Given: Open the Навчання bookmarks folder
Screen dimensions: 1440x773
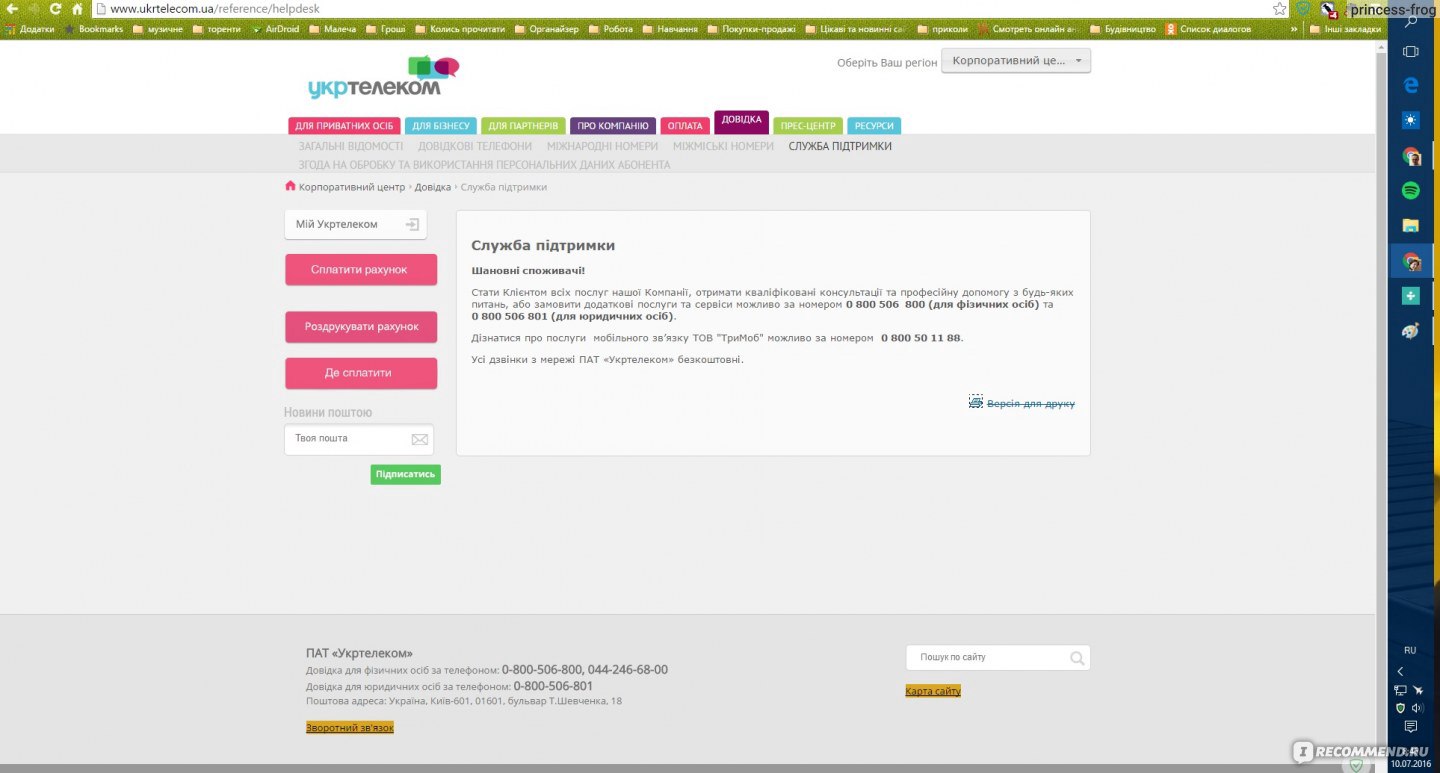Looking at the screenshot, I should point(669,29).
